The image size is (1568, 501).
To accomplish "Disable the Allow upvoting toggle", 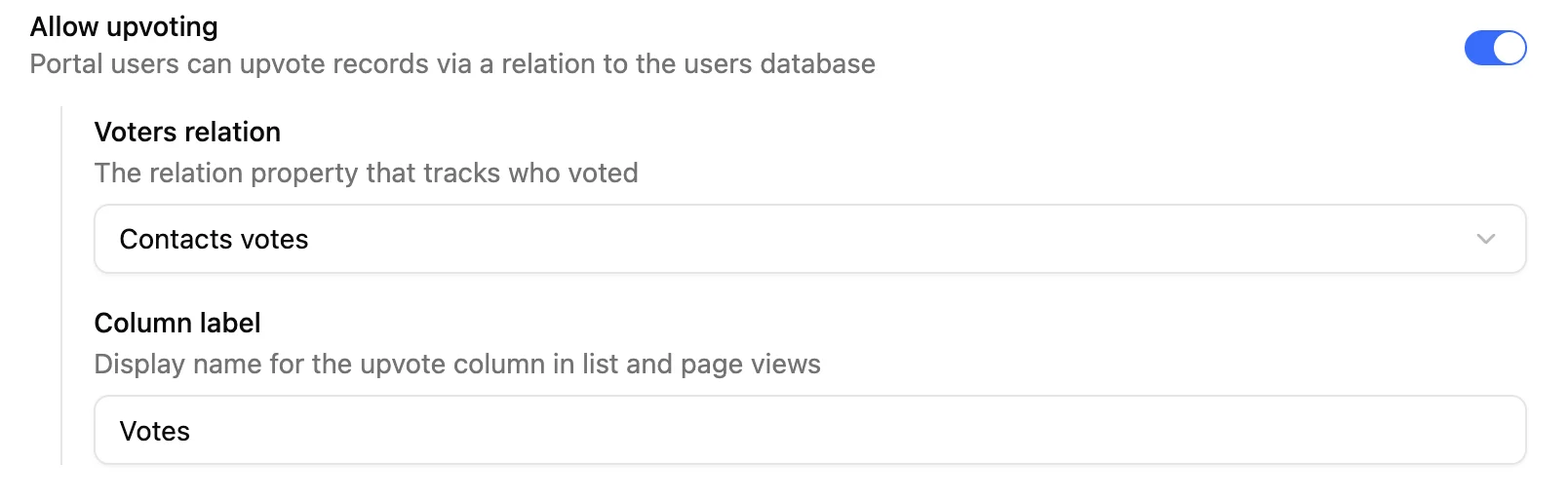I will [x=1494, y=48].
